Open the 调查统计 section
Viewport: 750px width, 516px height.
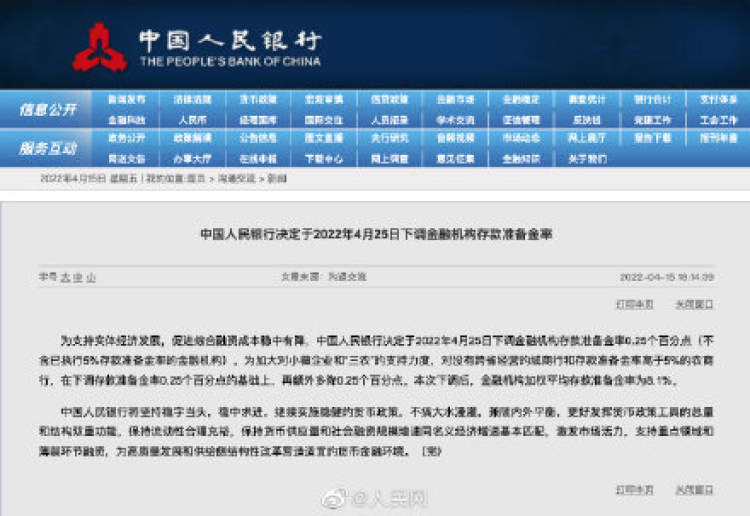click(587, 99)
